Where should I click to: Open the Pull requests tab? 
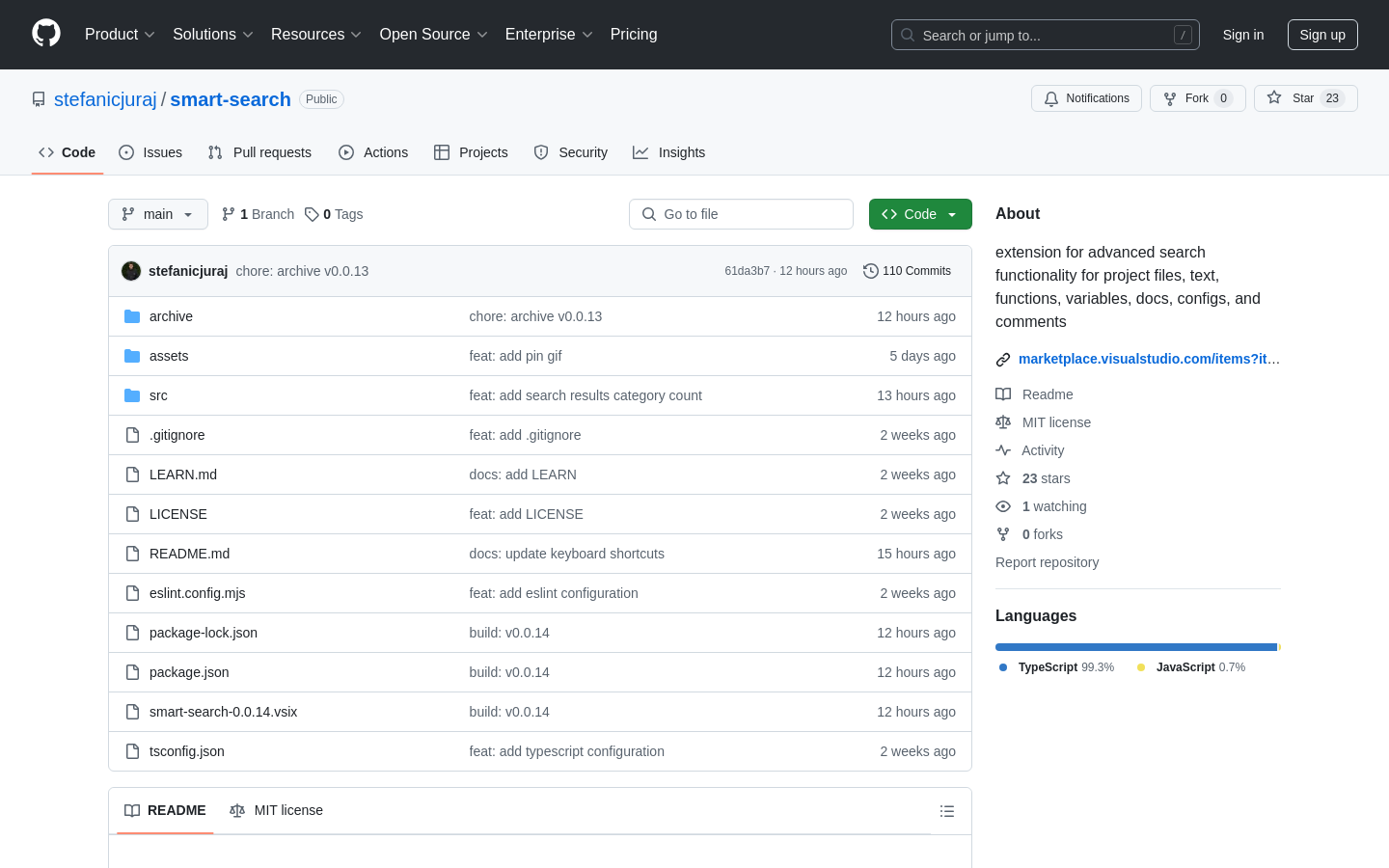(x=259, y=152)
